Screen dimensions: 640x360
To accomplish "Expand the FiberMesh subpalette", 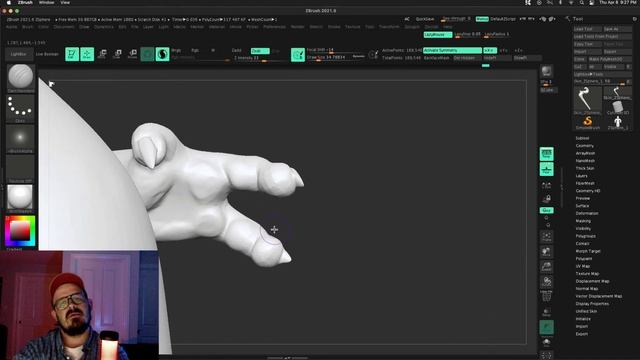I will pos(585,183).
